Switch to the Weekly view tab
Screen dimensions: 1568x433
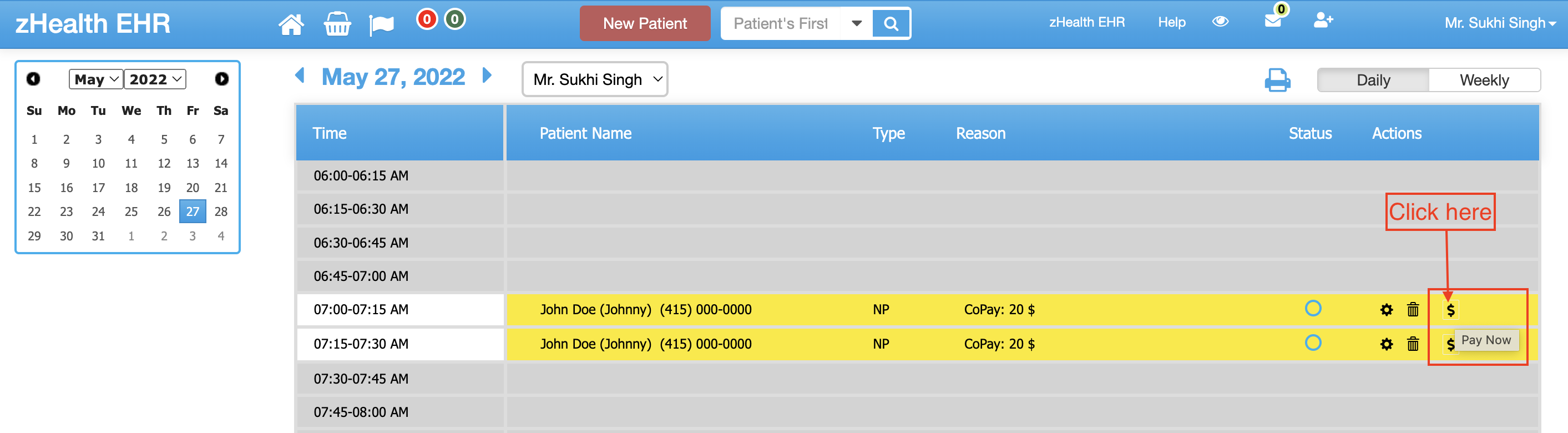pos(1484,80)
